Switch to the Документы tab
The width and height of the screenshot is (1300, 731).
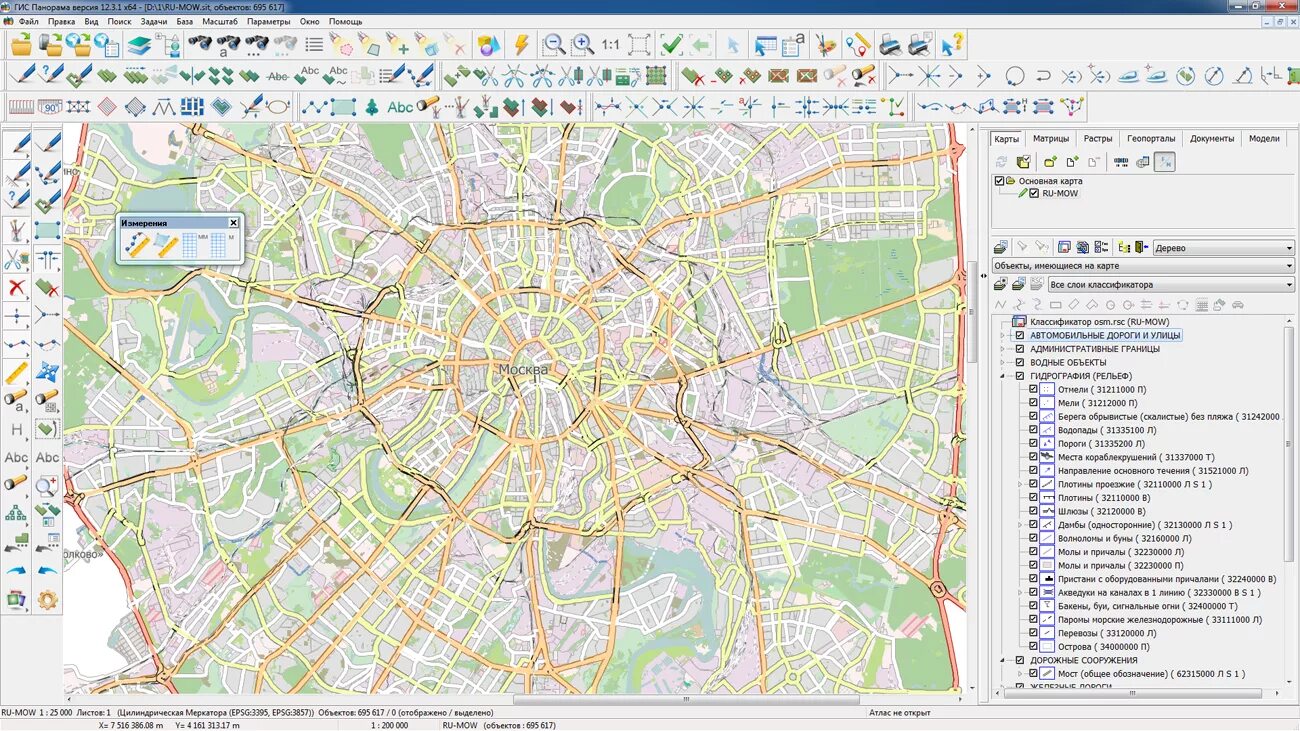1212,139
